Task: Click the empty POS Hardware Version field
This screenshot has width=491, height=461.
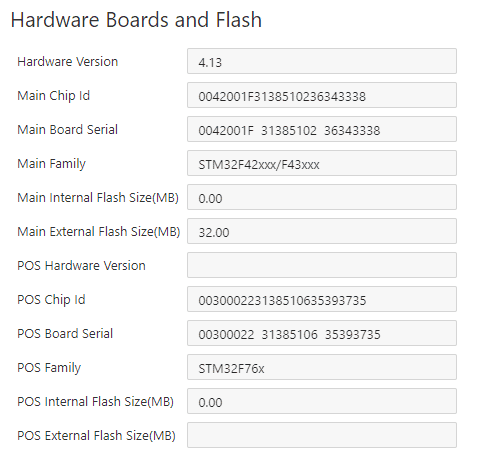Action: point(322,265)
